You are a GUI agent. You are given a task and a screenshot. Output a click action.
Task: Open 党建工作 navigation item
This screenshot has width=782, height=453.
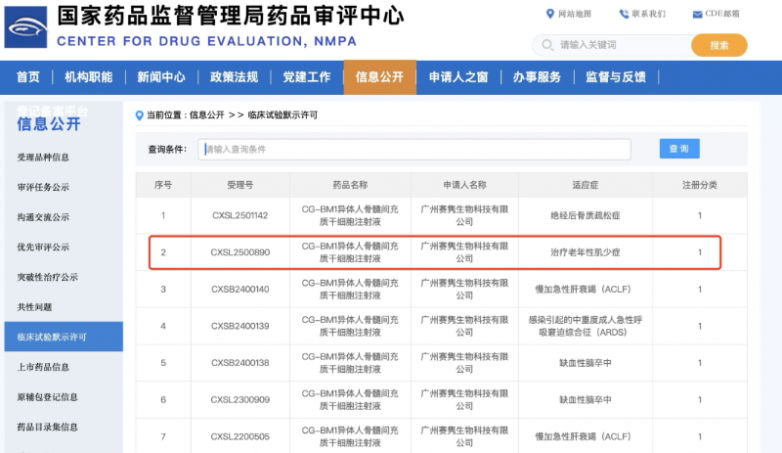click(x=307, y=77)
